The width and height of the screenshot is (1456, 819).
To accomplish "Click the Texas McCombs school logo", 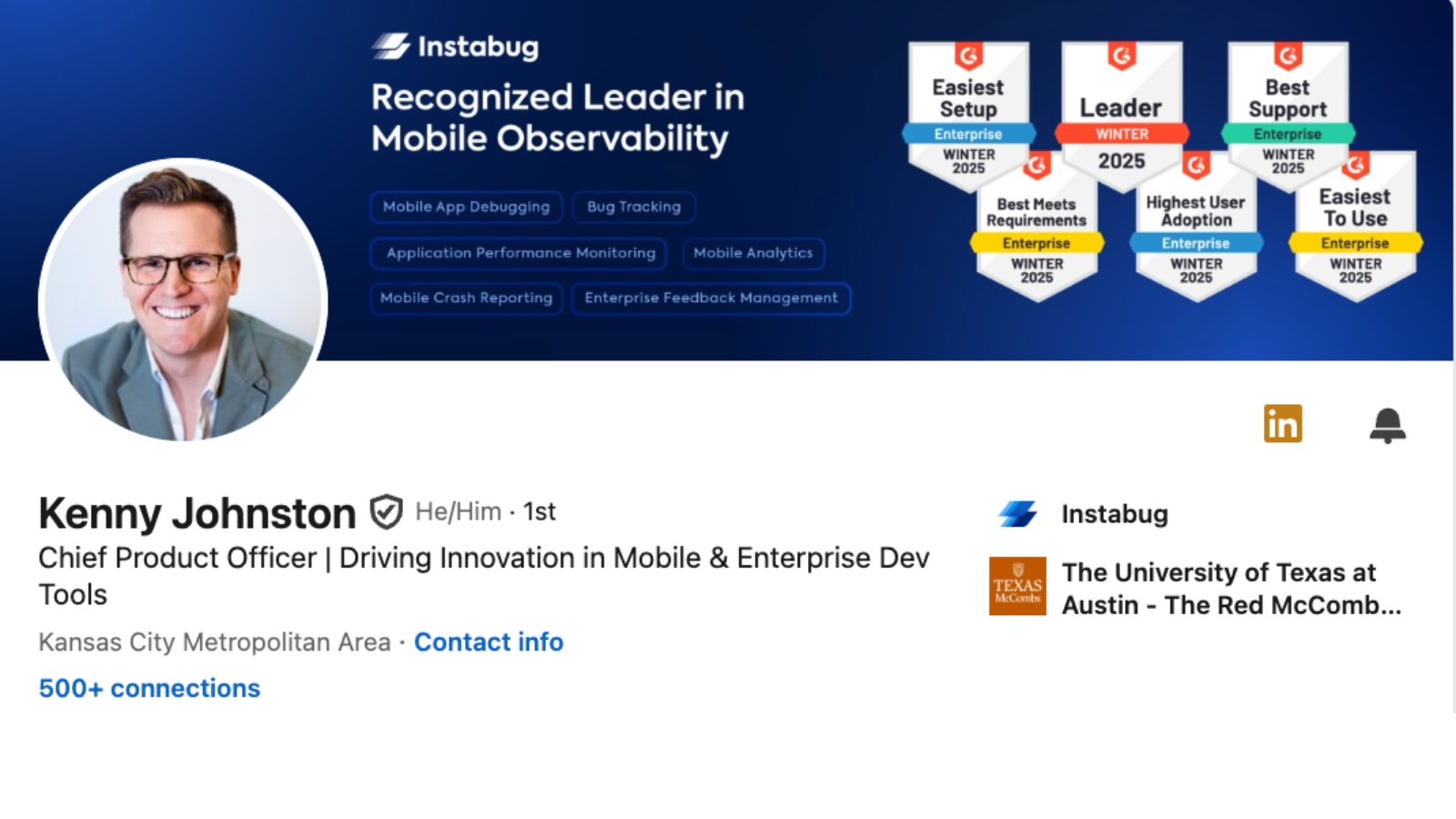I will pos(1017,587).
